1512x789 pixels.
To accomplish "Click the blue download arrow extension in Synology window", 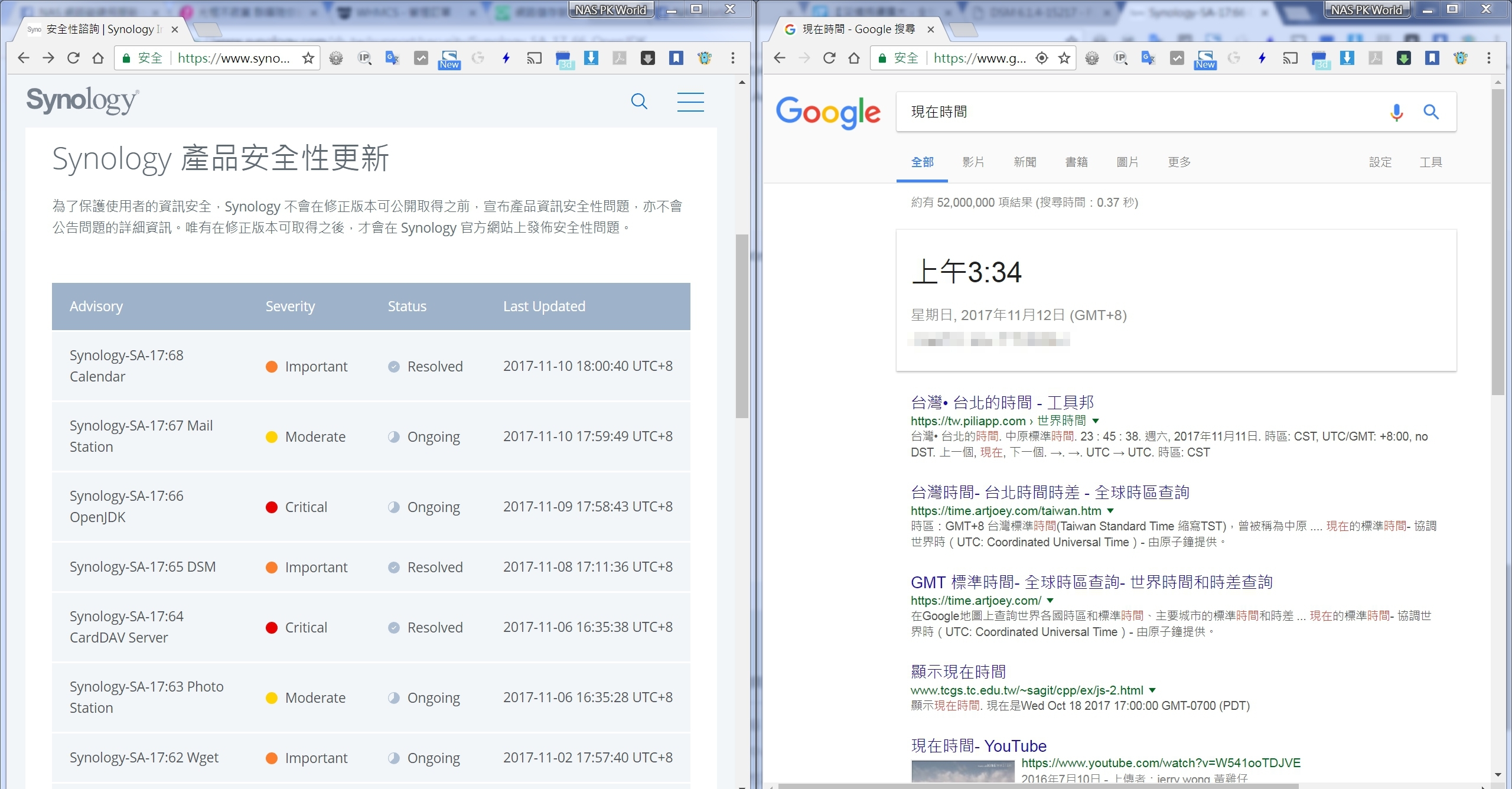I will pos(591,58).
